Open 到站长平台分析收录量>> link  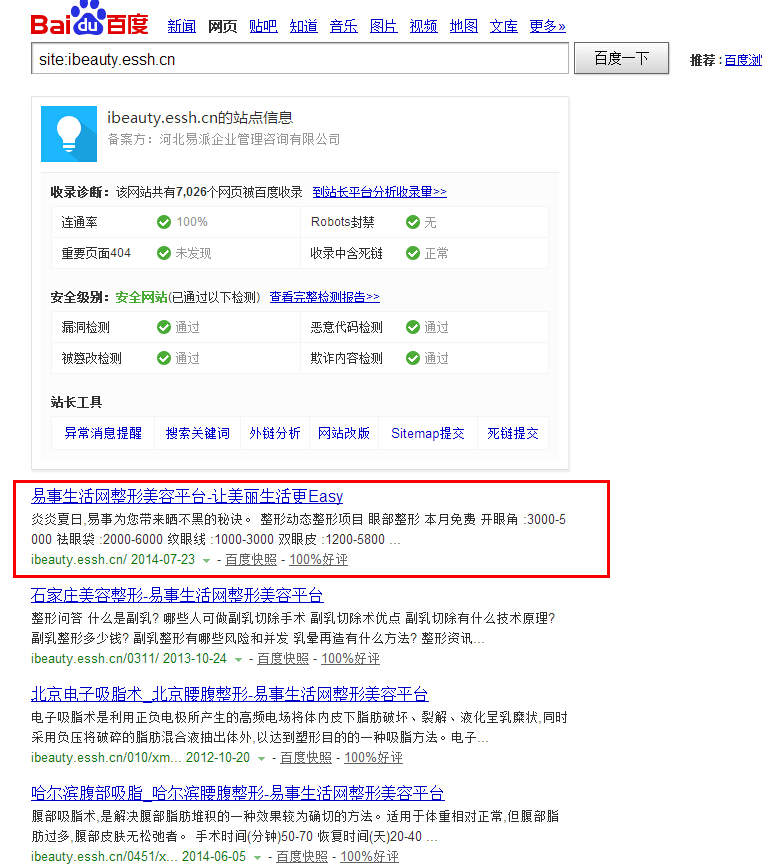coord(379,192)
